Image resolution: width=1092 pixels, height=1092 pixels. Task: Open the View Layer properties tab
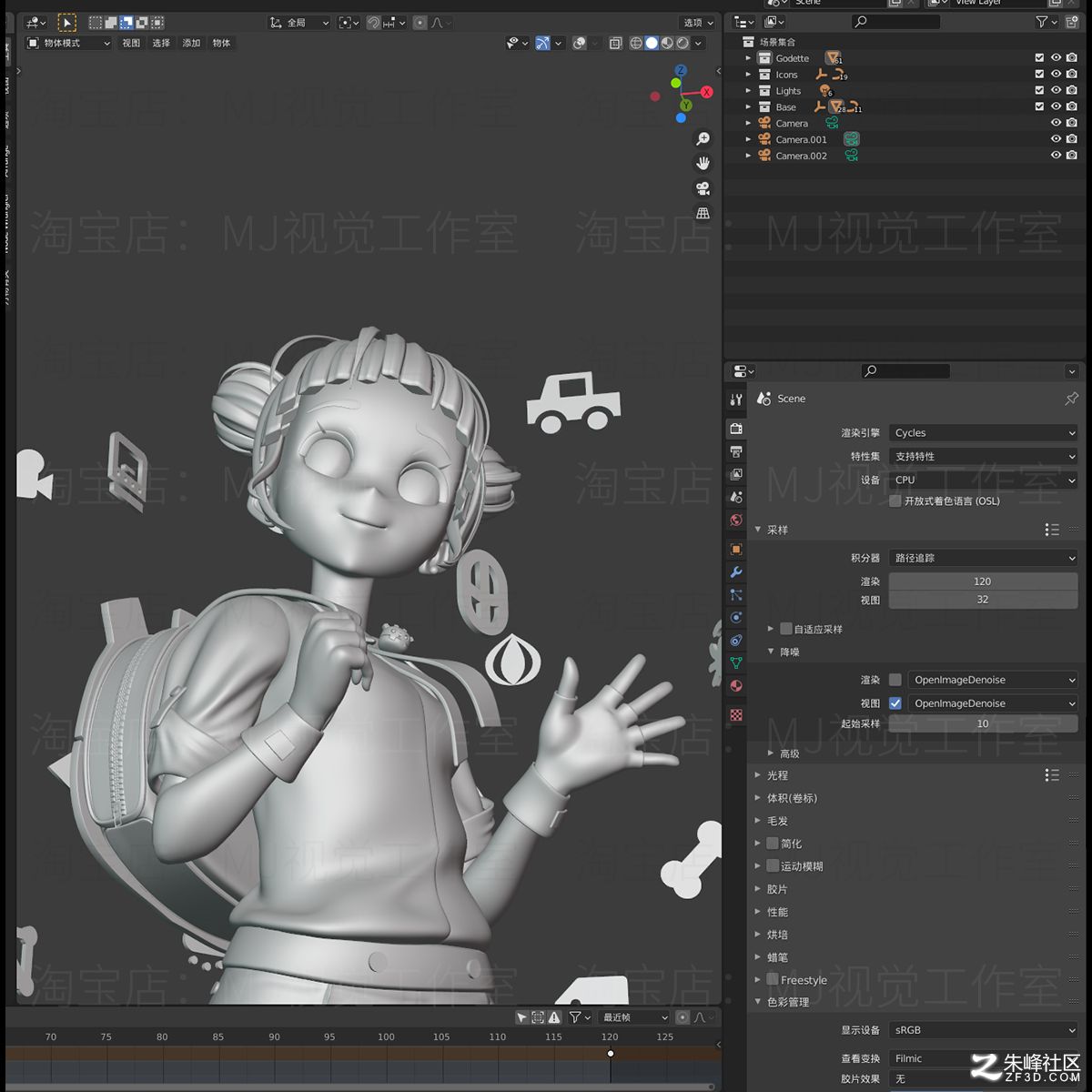tap(736, 474)
